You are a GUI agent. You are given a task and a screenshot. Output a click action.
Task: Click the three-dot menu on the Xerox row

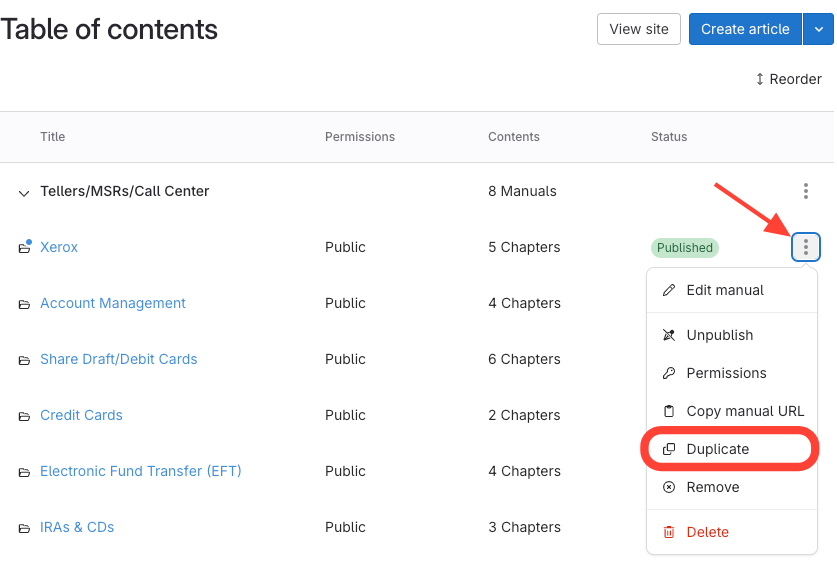tap(806, 247)
